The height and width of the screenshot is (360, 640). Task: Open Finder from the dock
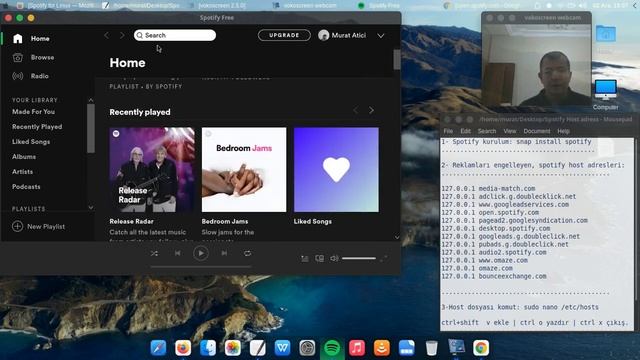[x=208, y=348]
